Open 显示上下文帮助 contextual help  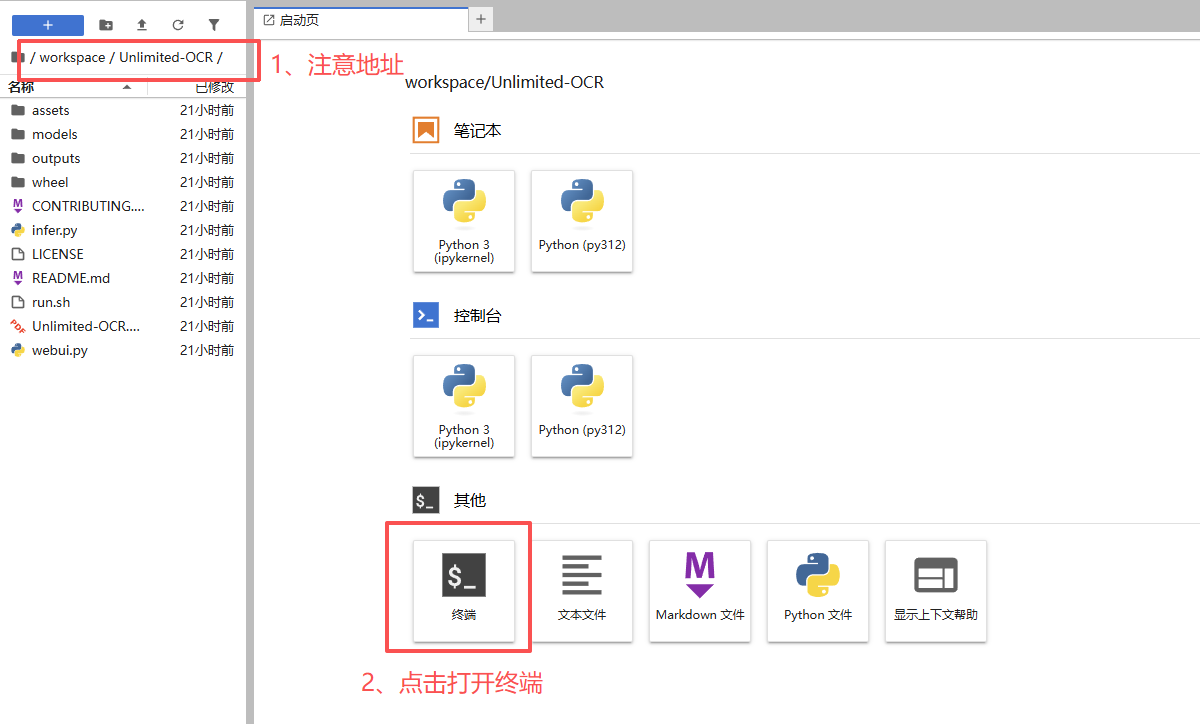coord(936,591)
